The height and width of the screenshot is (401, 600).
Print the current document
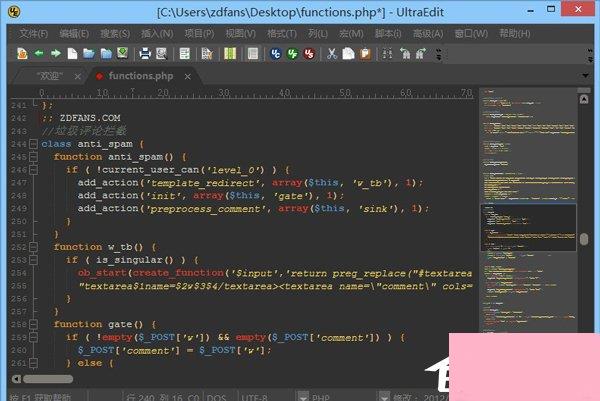pyautogui.click(x=145, y=54)
